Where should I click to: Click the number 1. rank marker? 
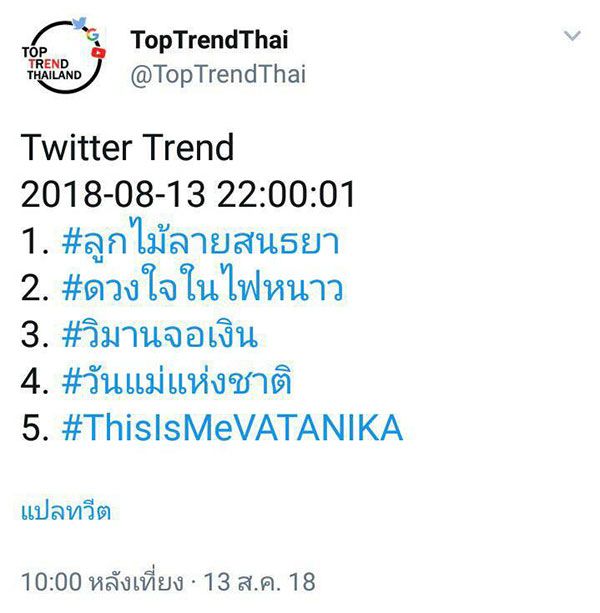point(34,242)
